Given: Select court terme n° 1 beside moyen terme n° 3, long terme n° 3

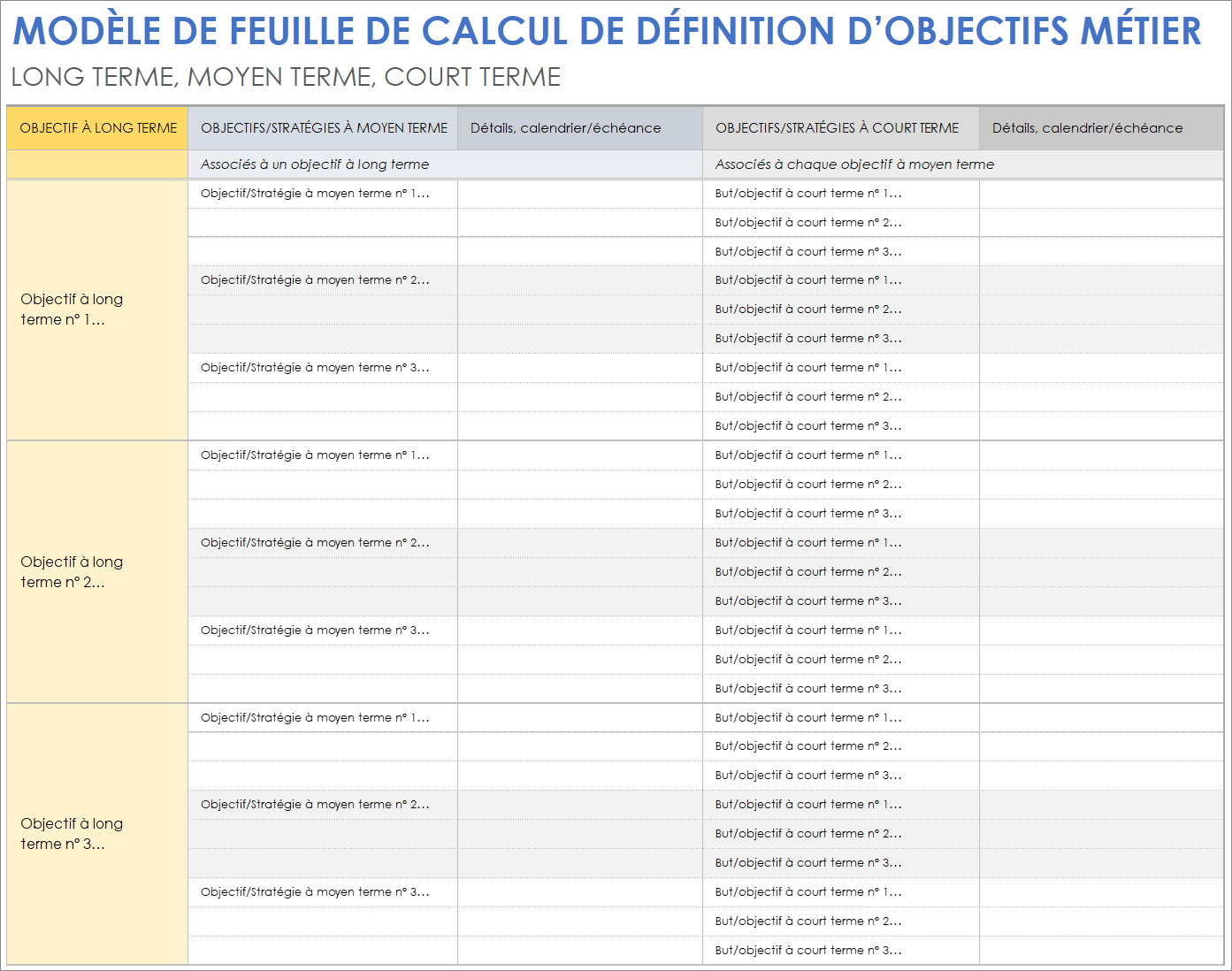Looking at the screenshot, I should click(841, 892).
